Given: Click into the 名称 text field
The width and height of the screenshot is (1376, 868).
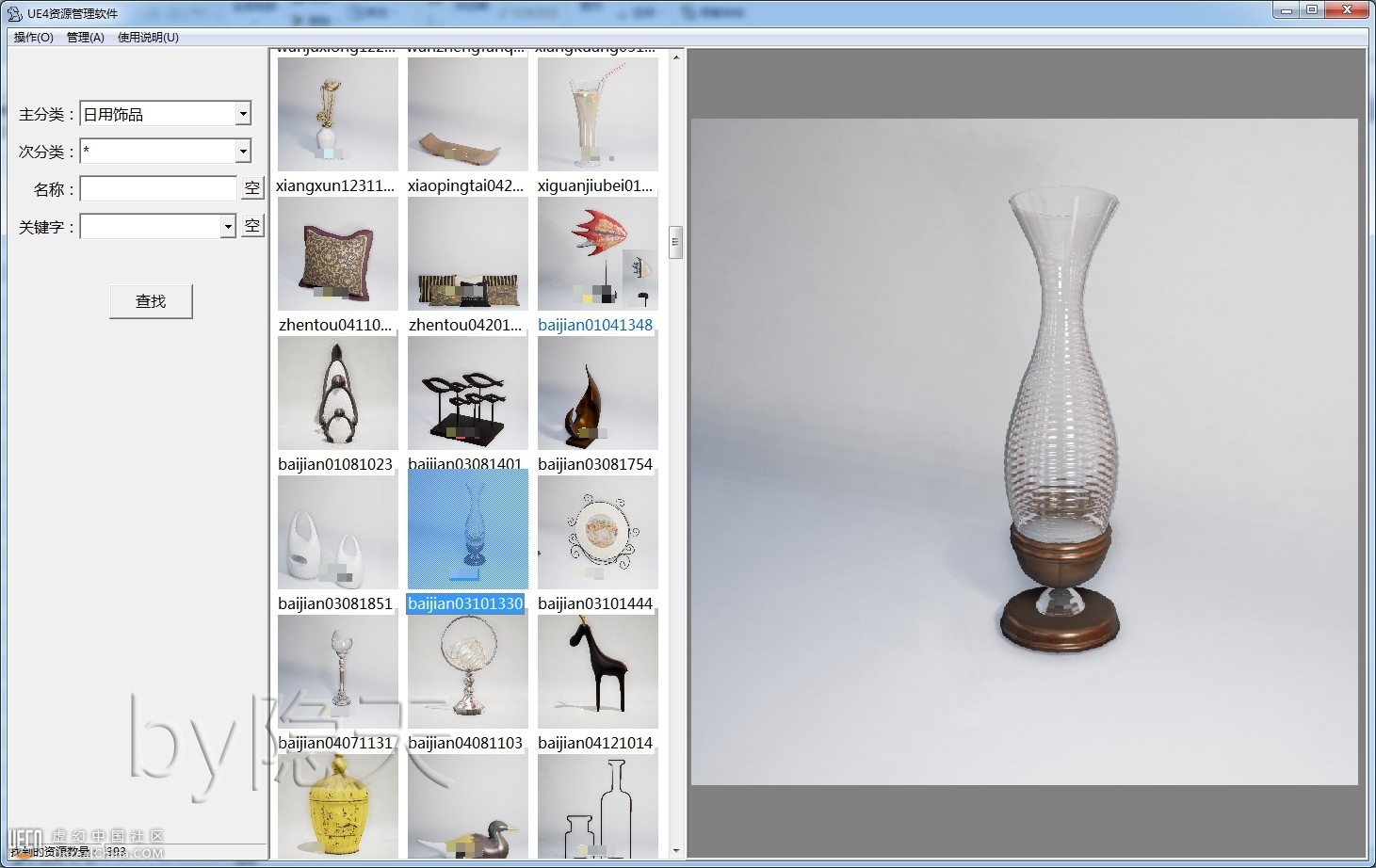Looking at the screenshot, I should (158, 189).
